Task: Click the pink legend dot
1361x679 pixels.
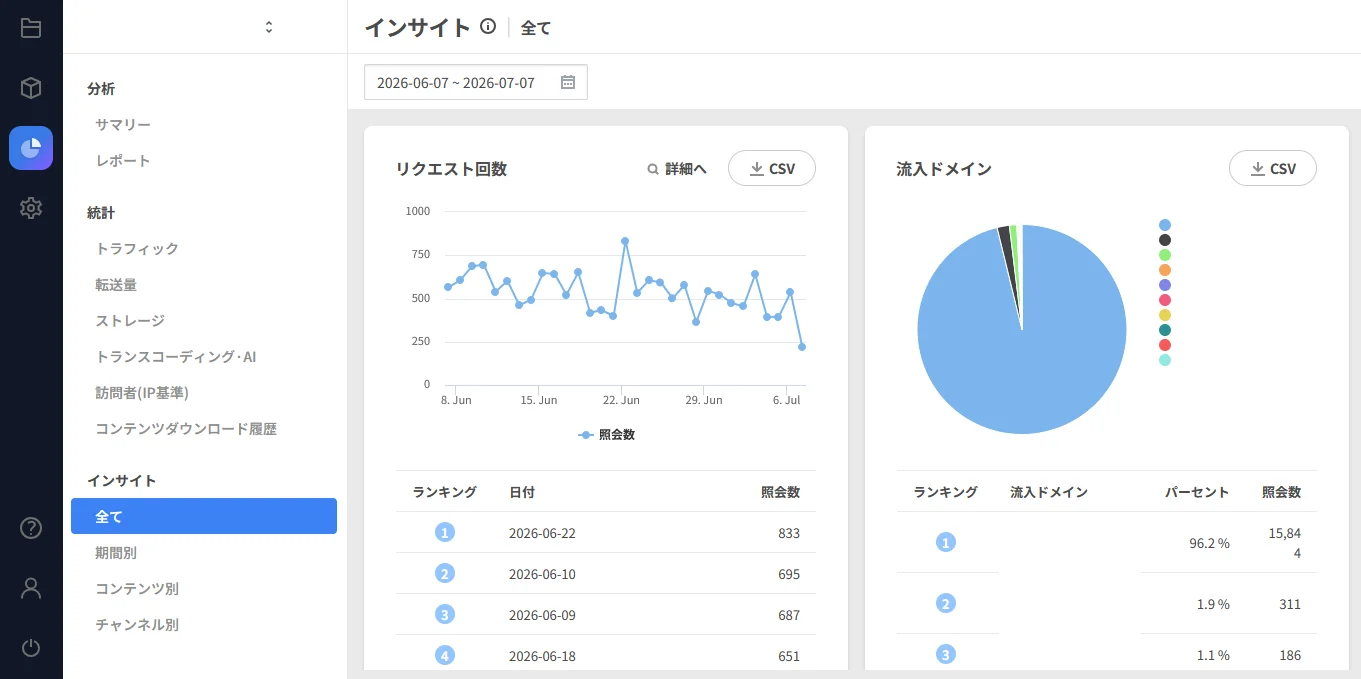Action: point(1165,300)
